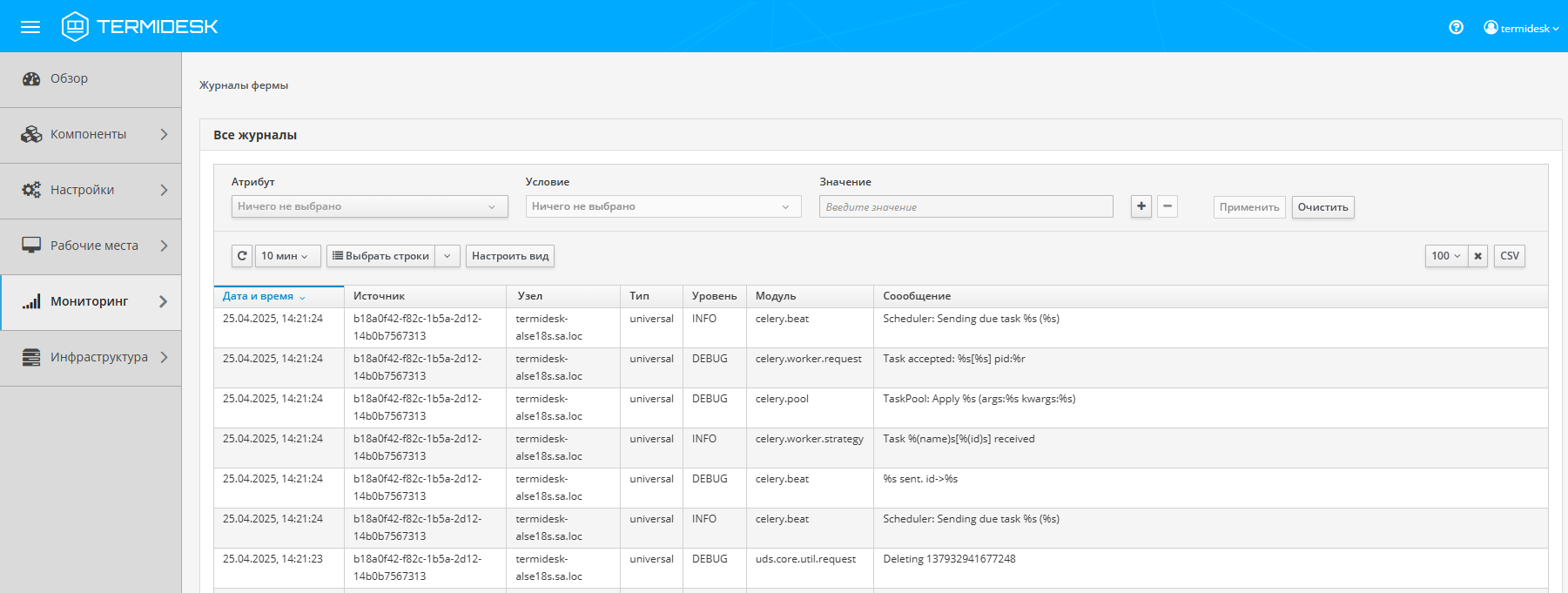Screen dimensions: 1568x593
Task: Click the Мониторинг bar chart icon
Action: 31,301
